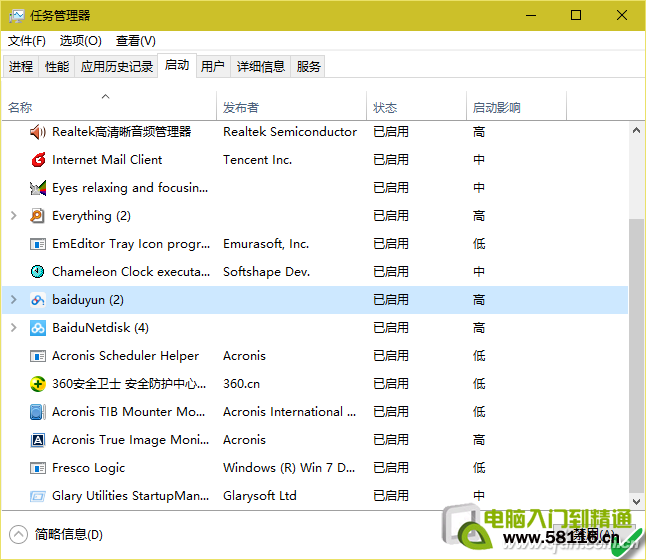Expand the BaiduNetdisk (4) group
Viewport: 646px width, 560px height.
click(x=14, y=328)
